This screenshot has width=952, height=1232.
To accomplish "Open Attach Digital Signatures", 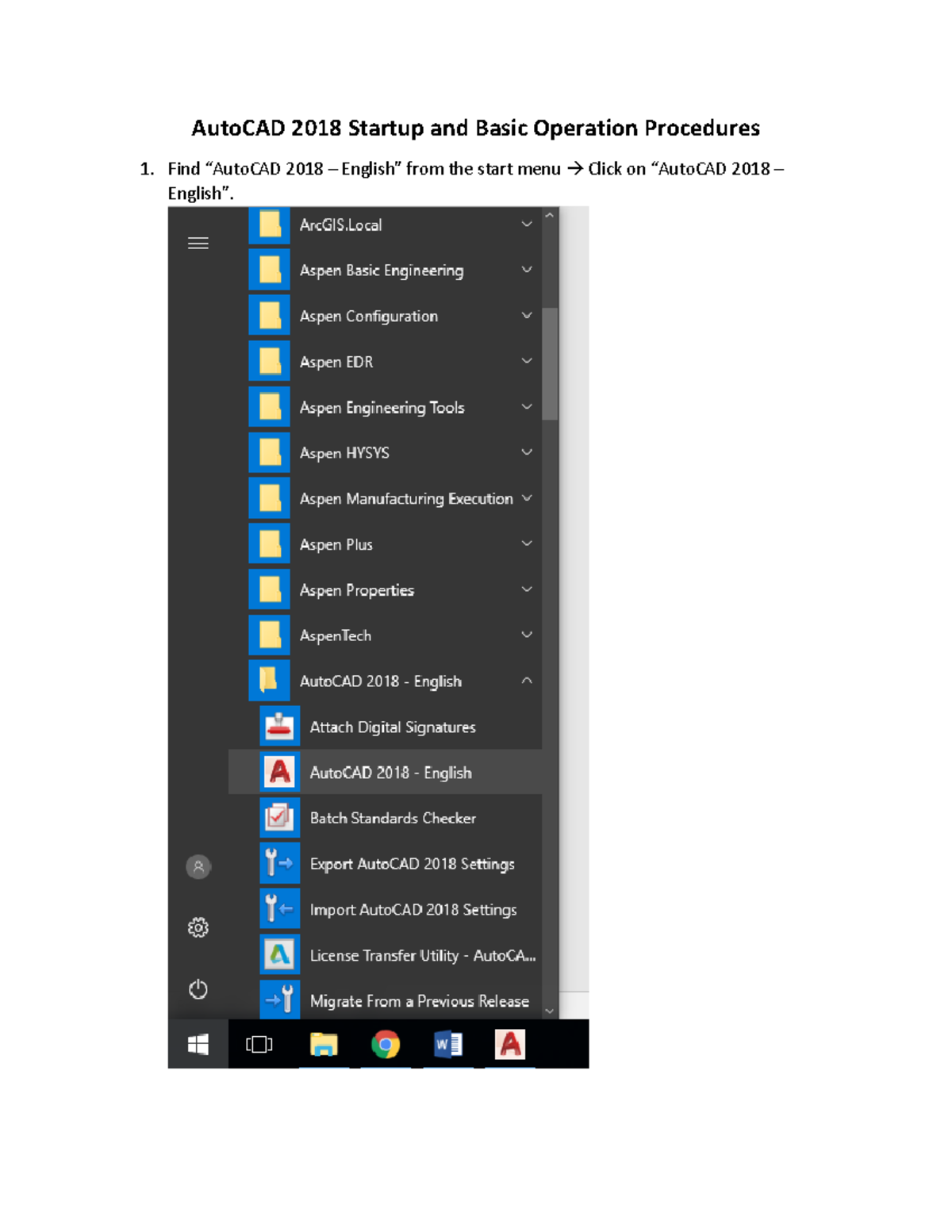I will coord(392,727).
